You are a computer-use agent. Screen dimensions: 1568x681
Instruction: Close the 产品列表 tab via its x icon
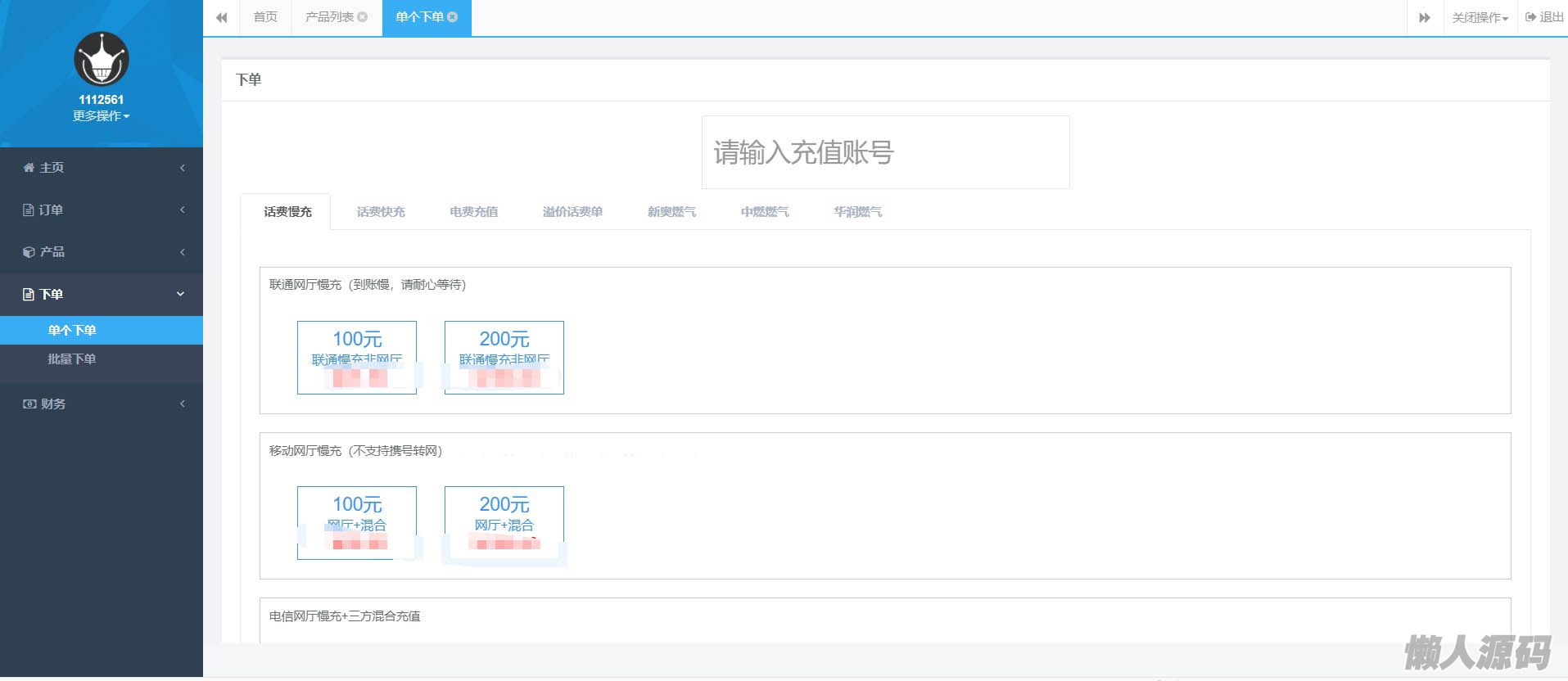(x=363, y=17)
